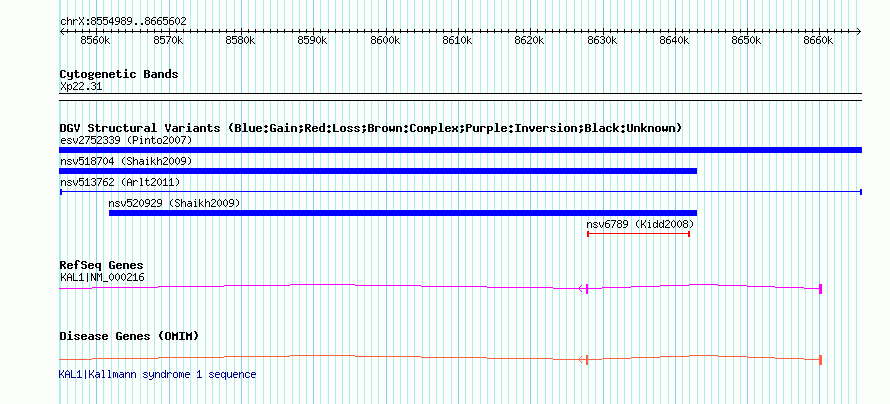Image resolution: width=890 pixels, height=404 pixels.
Task: Click the 8560k ruler tick label
Action: coord(95,41)
